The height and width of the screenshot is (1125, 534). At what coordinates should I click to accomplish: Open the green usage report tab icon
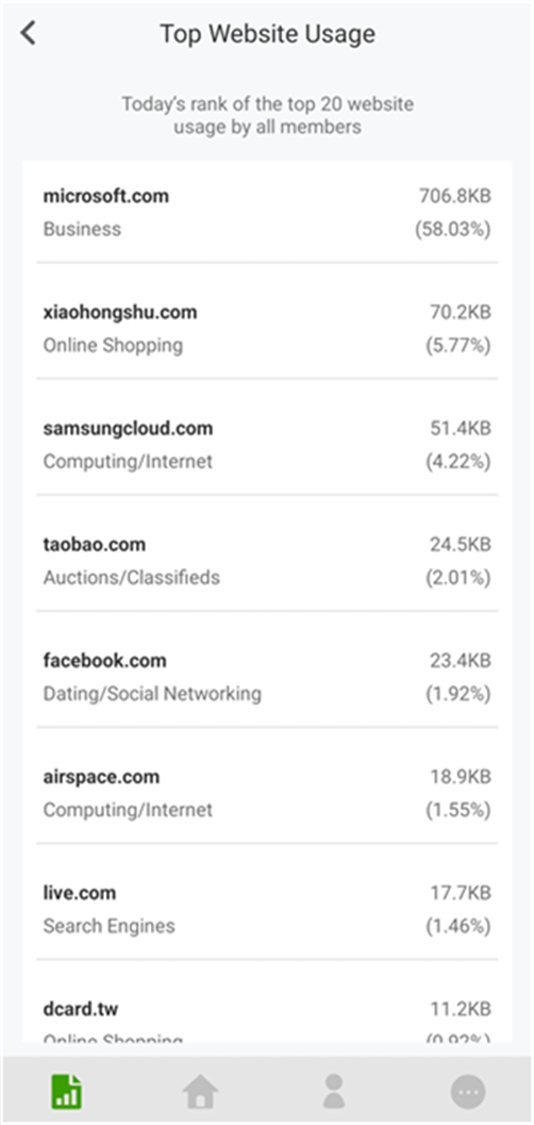click(66, 1092)
